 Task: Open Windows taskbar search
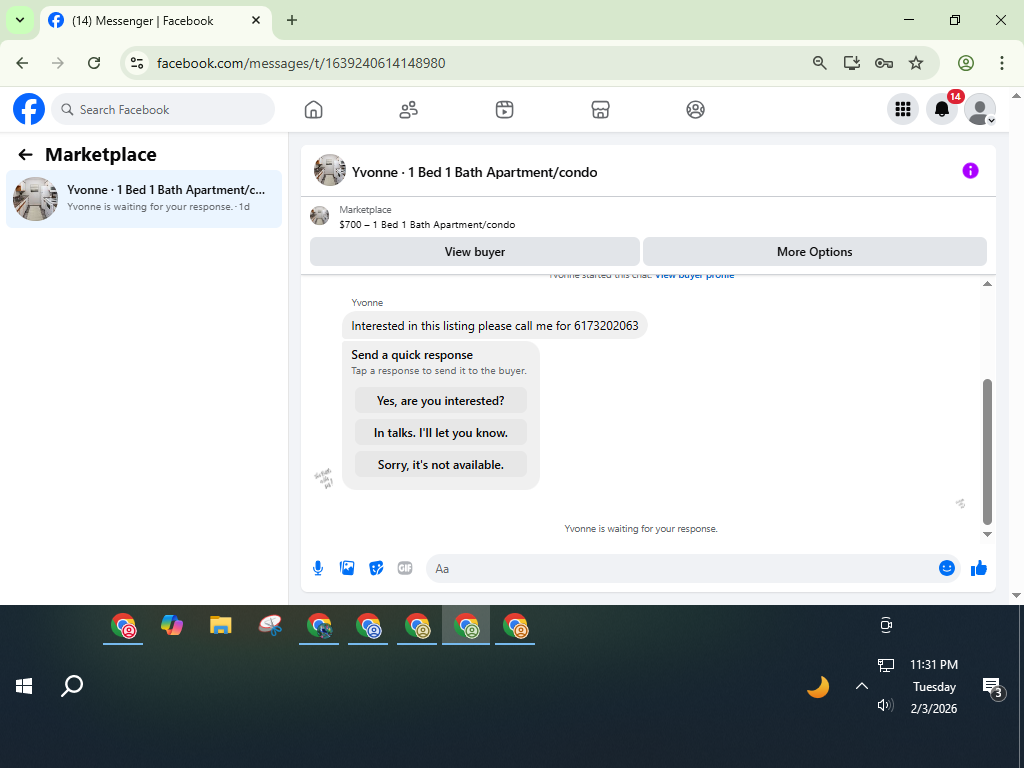[72, 686]
